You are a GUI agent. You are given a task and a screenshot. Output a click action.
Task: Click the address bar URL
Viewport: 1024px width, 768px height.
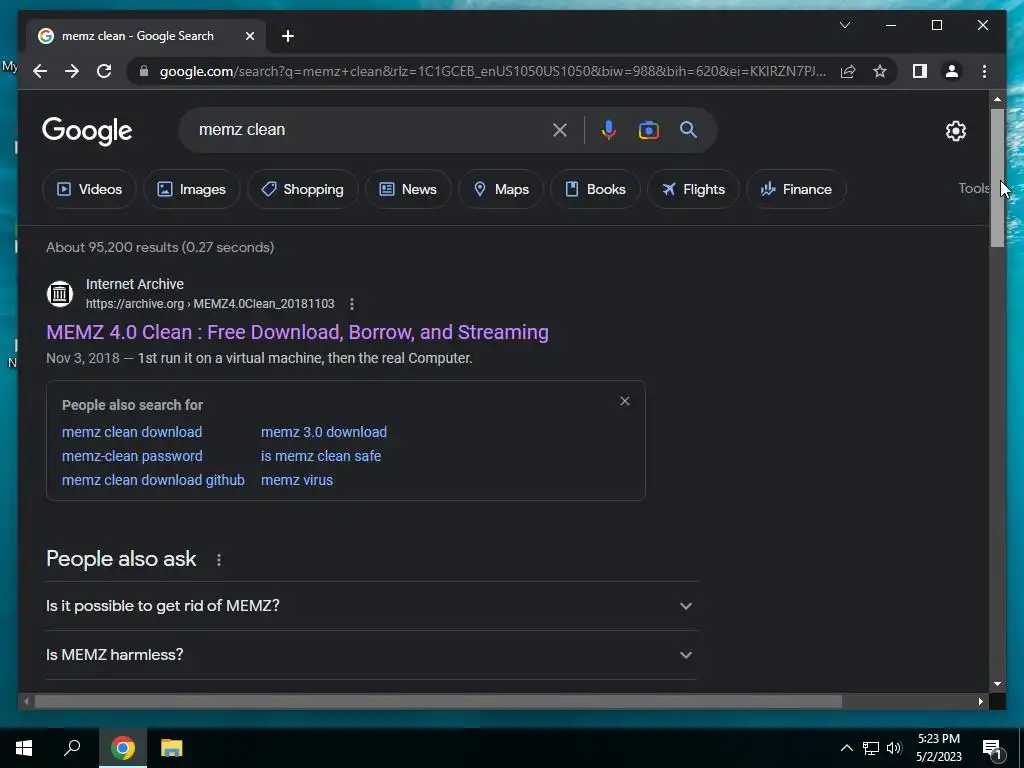[492, 71]
